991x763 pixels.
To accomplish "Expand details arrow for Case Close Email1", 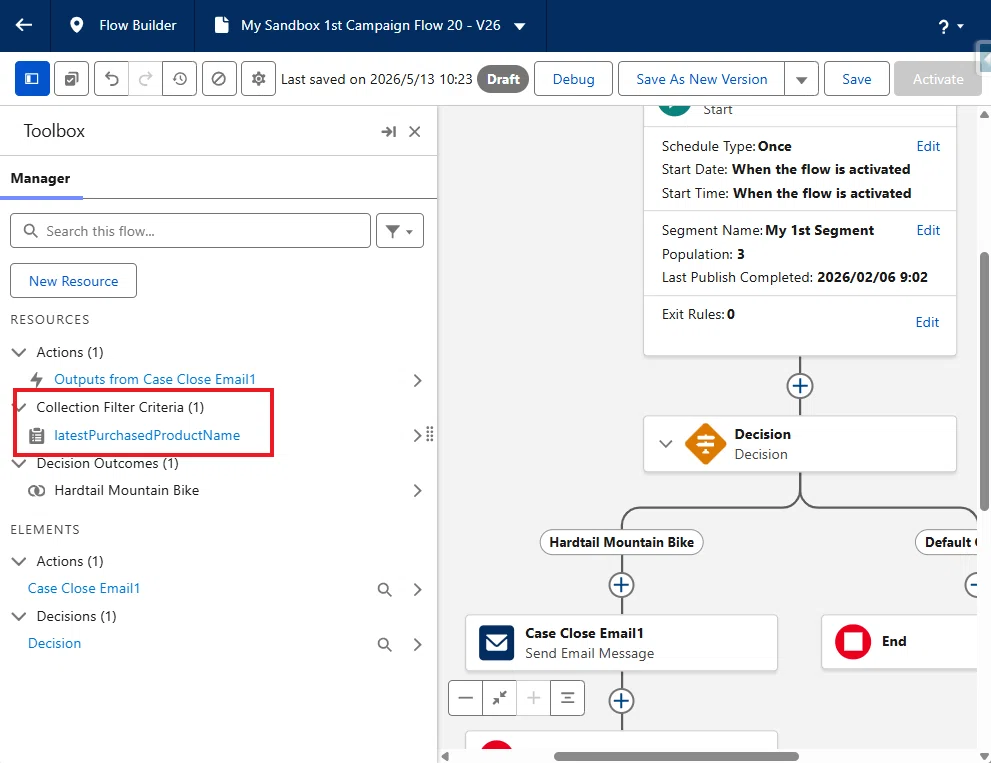I will [x=417, y=590].
